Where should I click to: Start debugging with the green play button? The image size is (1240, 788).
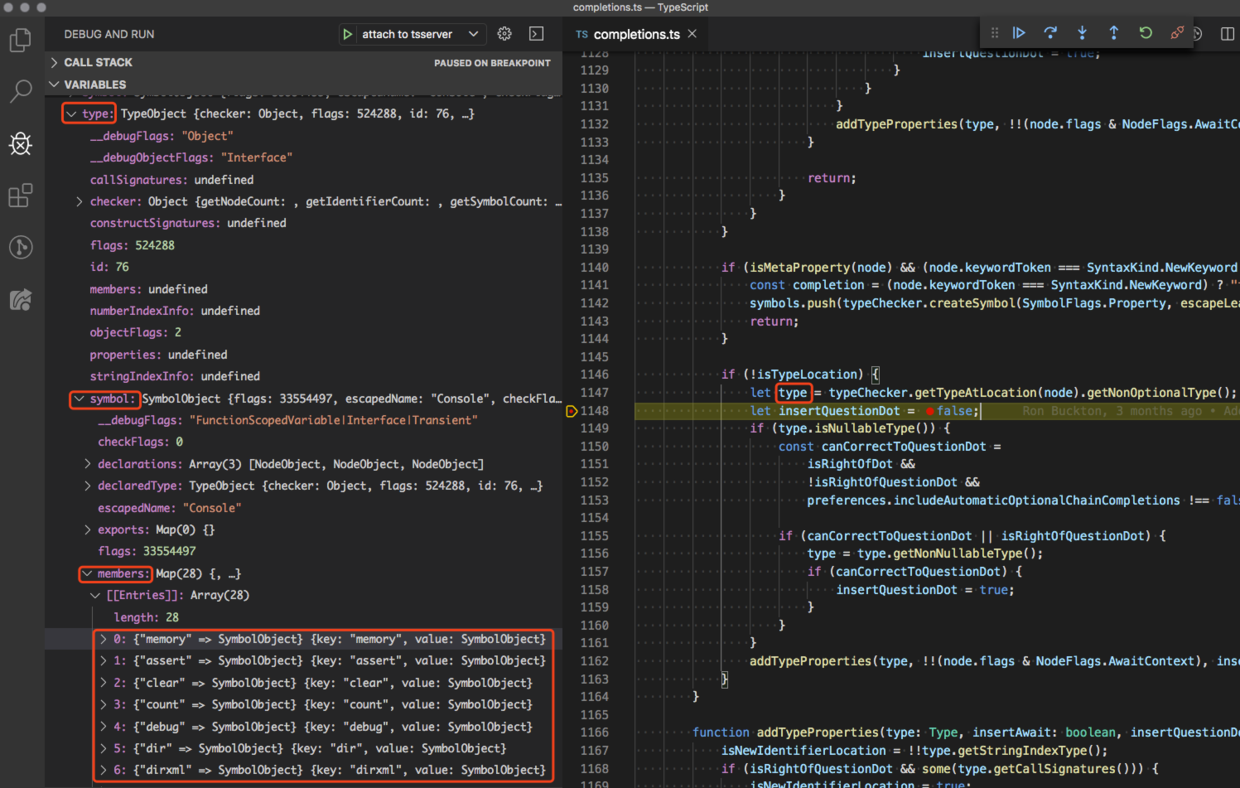point(347,34)
